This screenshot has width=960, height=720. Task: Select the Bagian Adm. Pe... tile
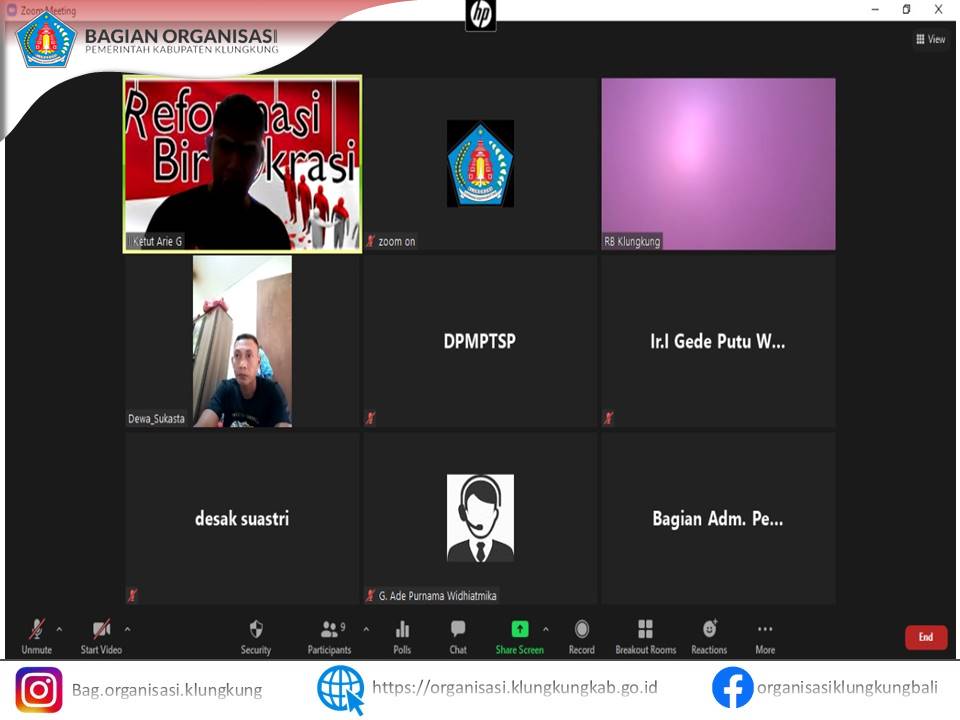[718, 519]
